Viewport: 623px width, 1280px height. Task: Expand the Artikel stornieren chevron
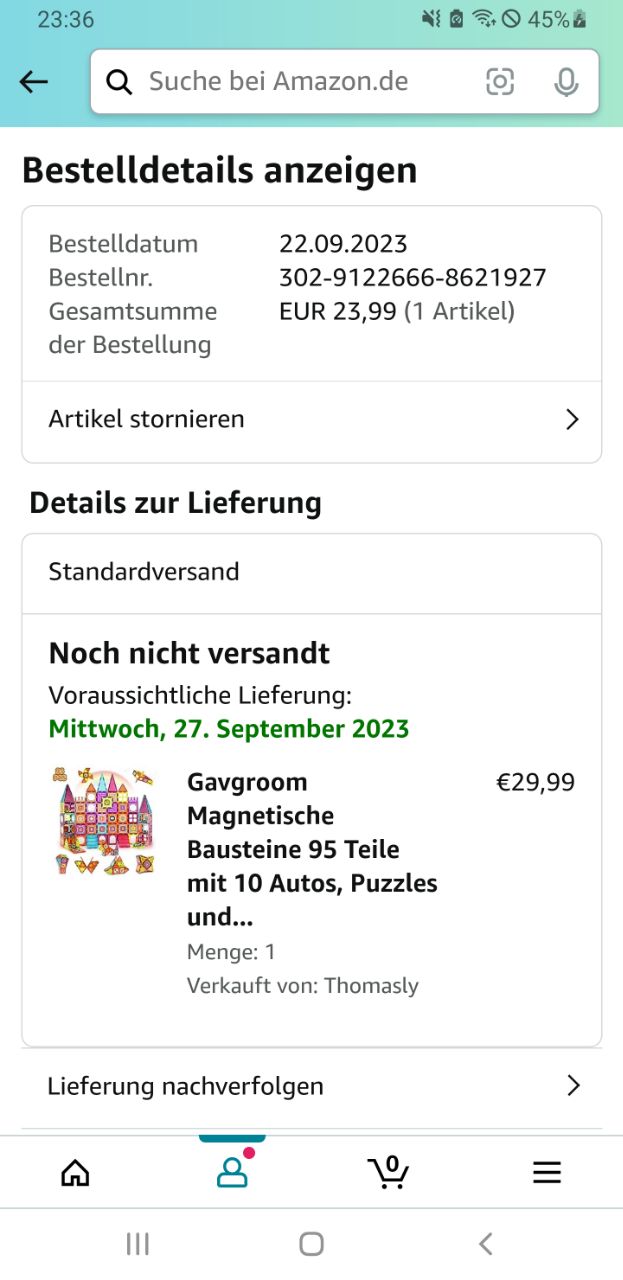pos(572,419)
